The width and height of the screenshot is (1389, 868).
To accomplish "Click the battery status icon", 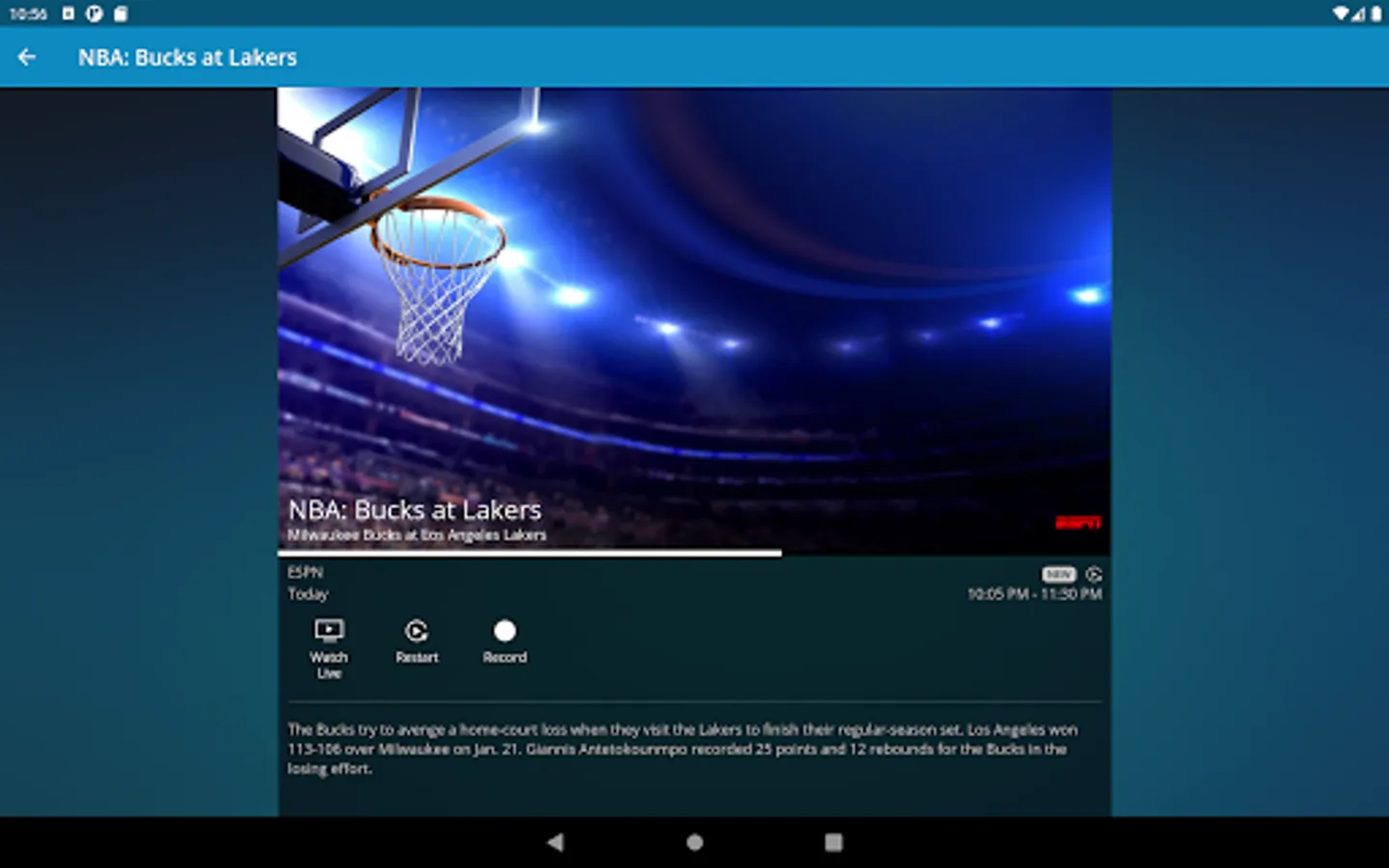I will 1375,14.
